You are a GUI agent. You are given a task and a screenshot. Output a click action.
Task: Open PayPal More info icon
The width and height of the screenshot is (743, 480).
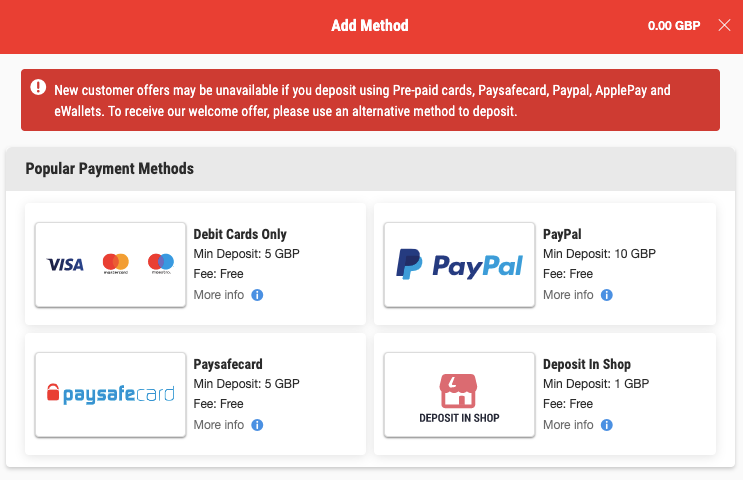(607, 295)
